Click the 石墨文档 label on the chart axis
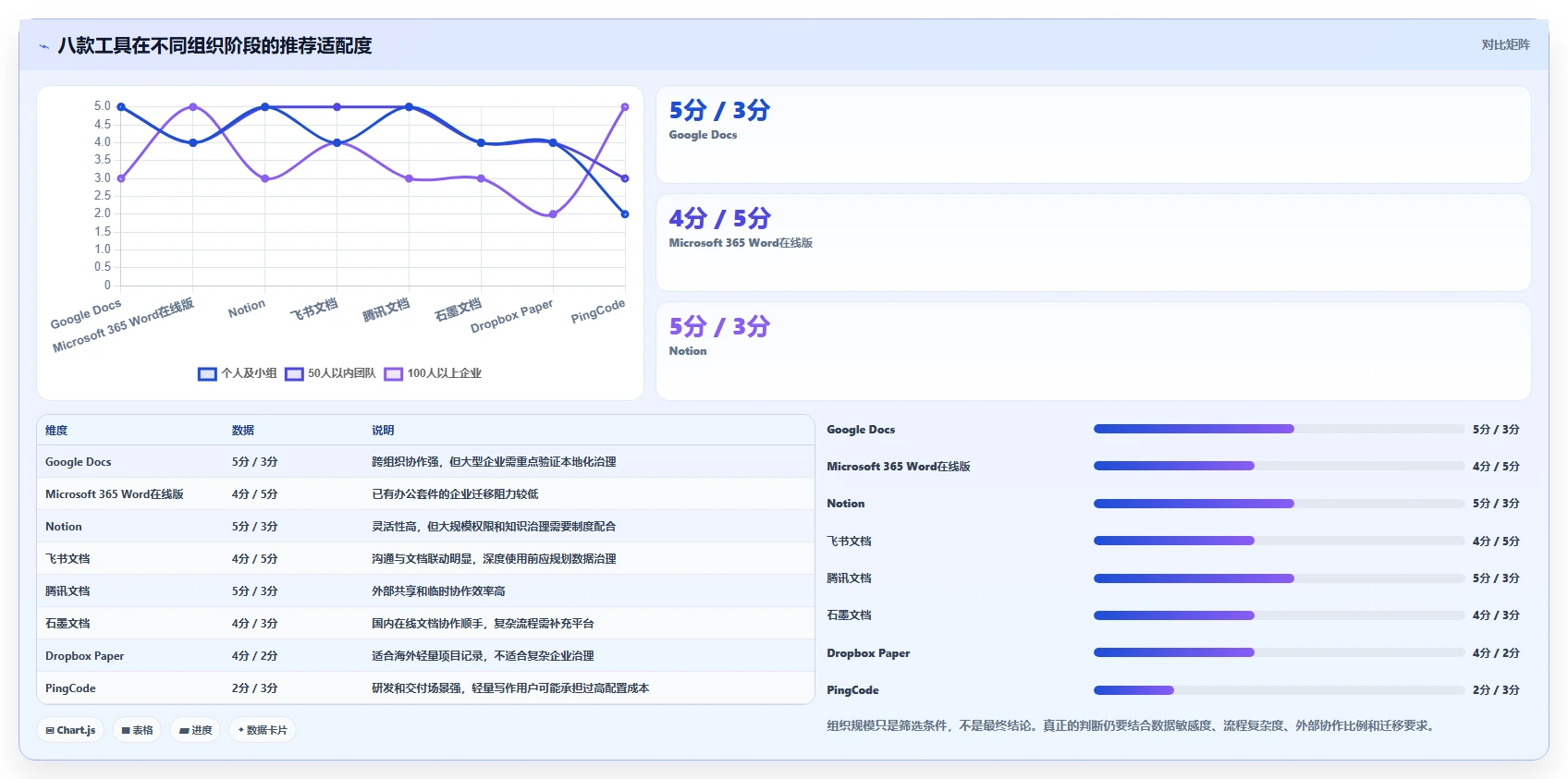 (x=458, y=310)
